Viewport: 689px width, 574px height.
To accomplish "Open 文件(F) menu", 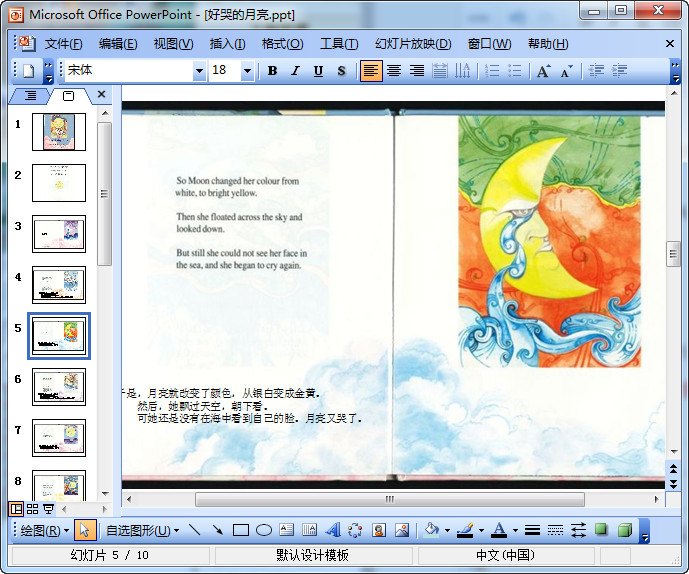I will (63, 44).
